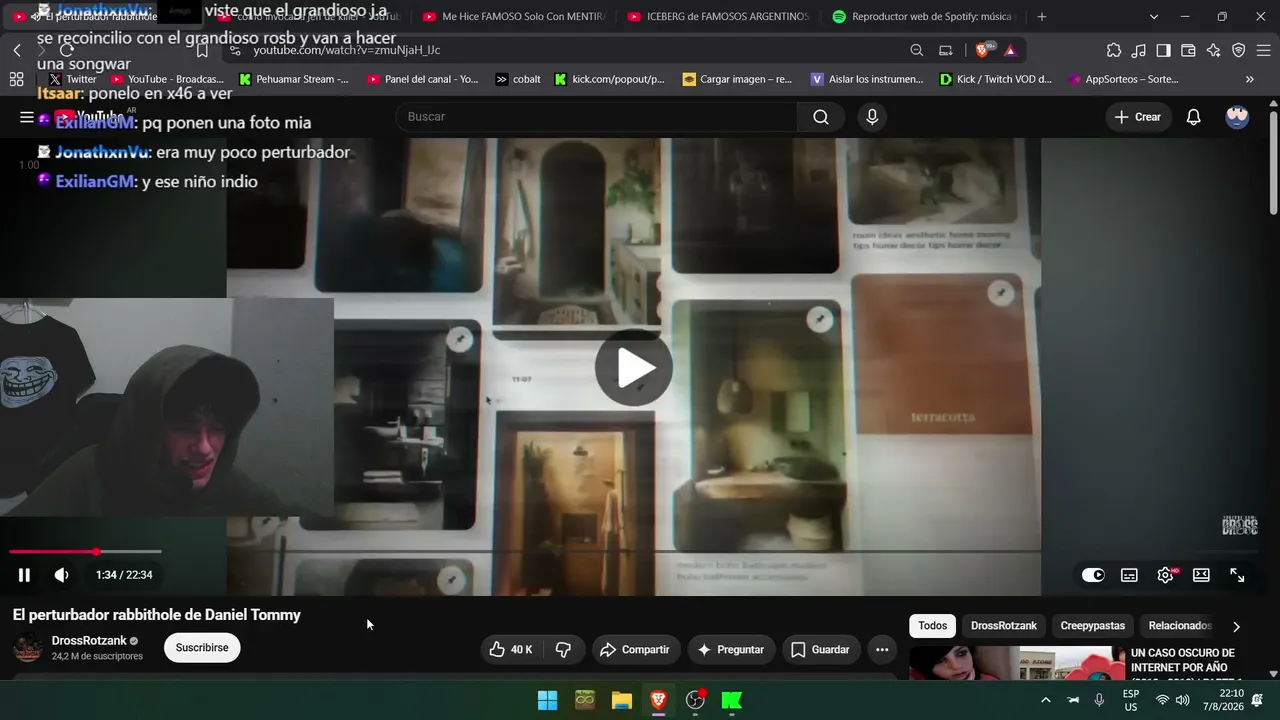Open a new browser tab
This screenshot has height=720, width=1280.
pyautogui.click(x=1042, y=17)
